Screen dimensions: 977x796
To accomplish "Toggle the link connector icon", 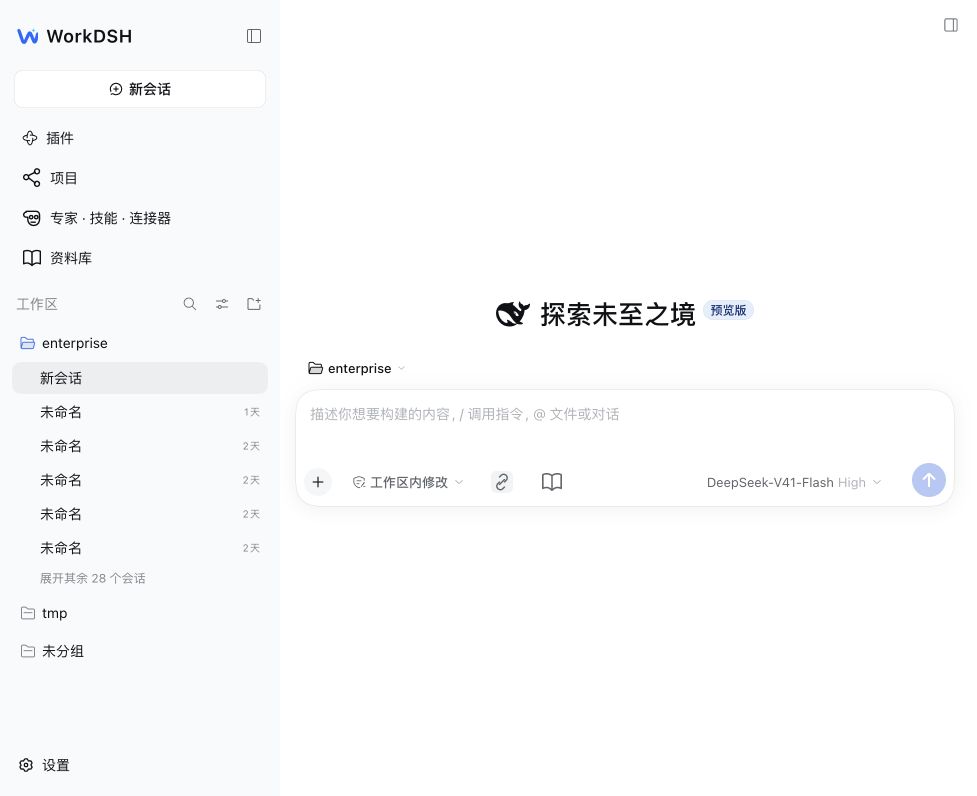I will point(502,482).
